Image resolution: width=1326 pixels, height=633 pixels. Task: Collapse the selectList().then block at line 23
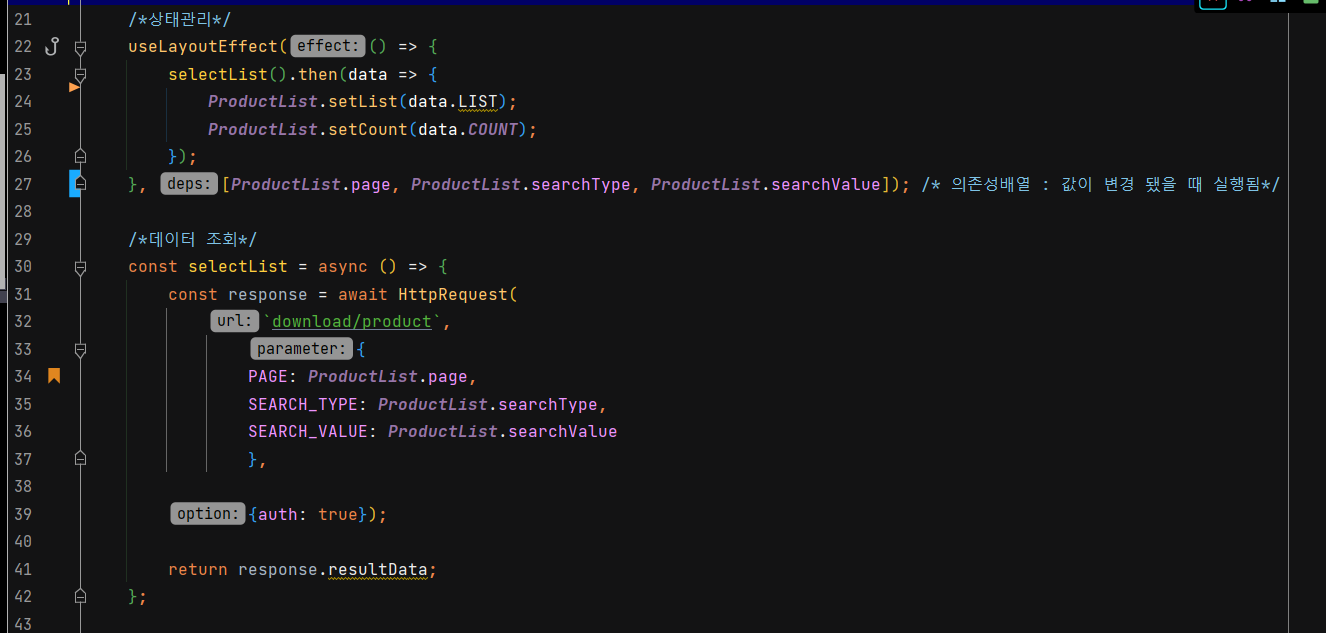click(81, 74)
